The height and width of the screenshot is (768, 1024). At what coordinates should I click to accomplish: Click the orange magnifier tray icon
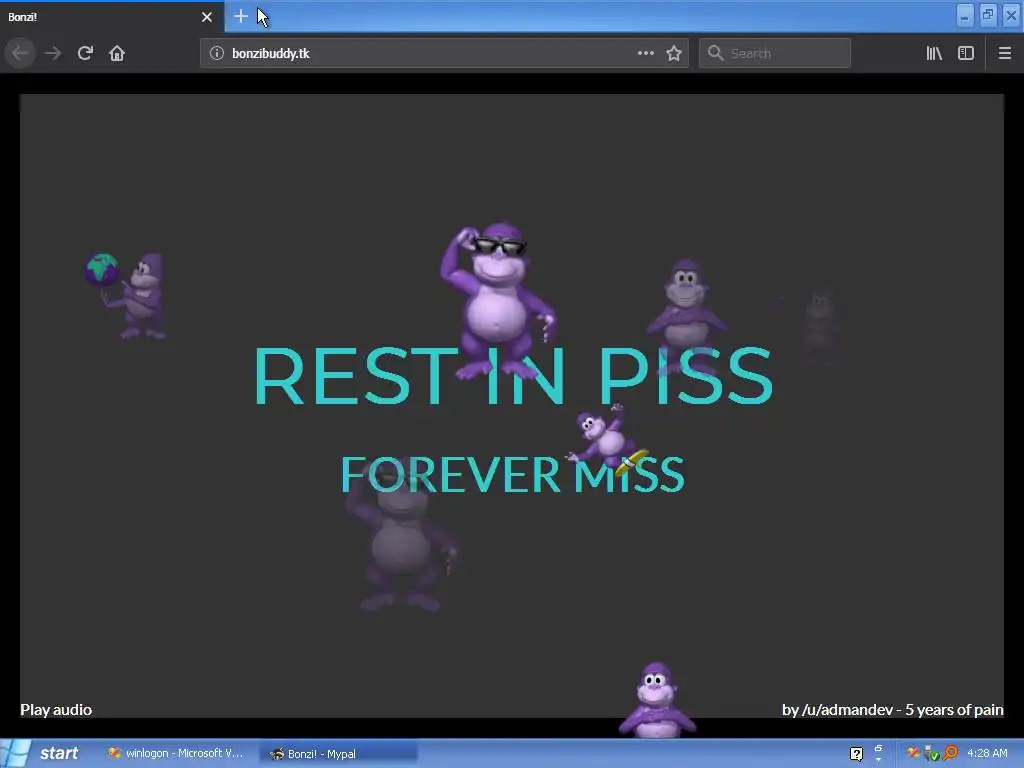(951, 753)
